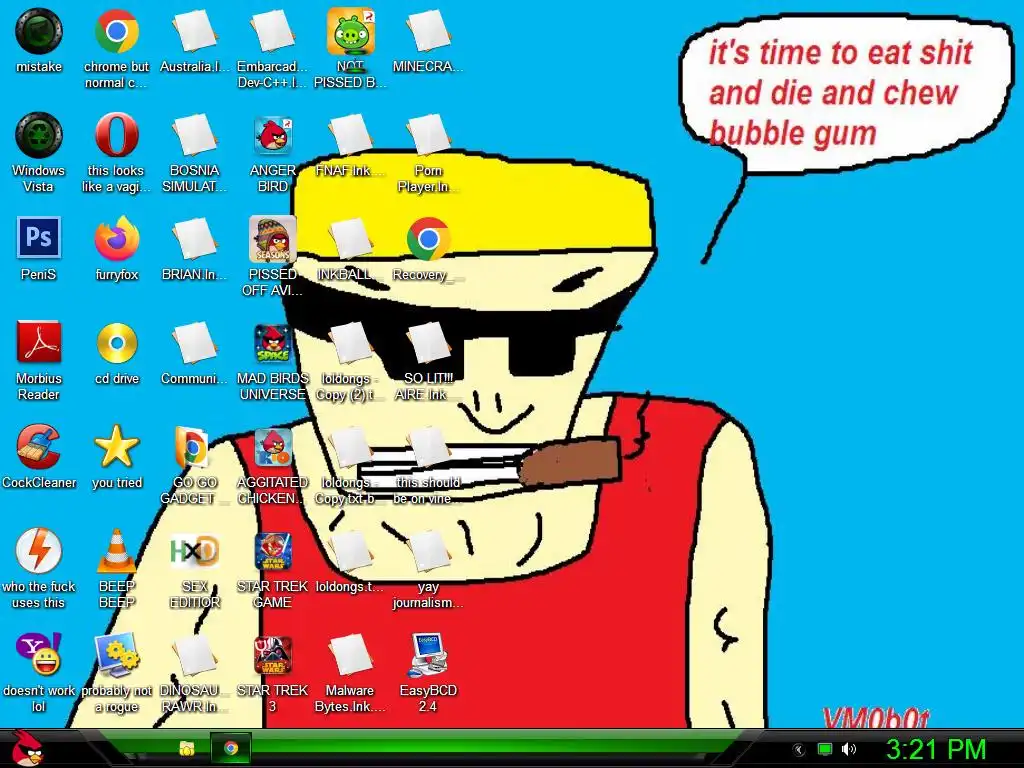1024x768 pixels.
Task: Open the Photoshop icon labeled 'PeniS'
Action: coord(39,238)
